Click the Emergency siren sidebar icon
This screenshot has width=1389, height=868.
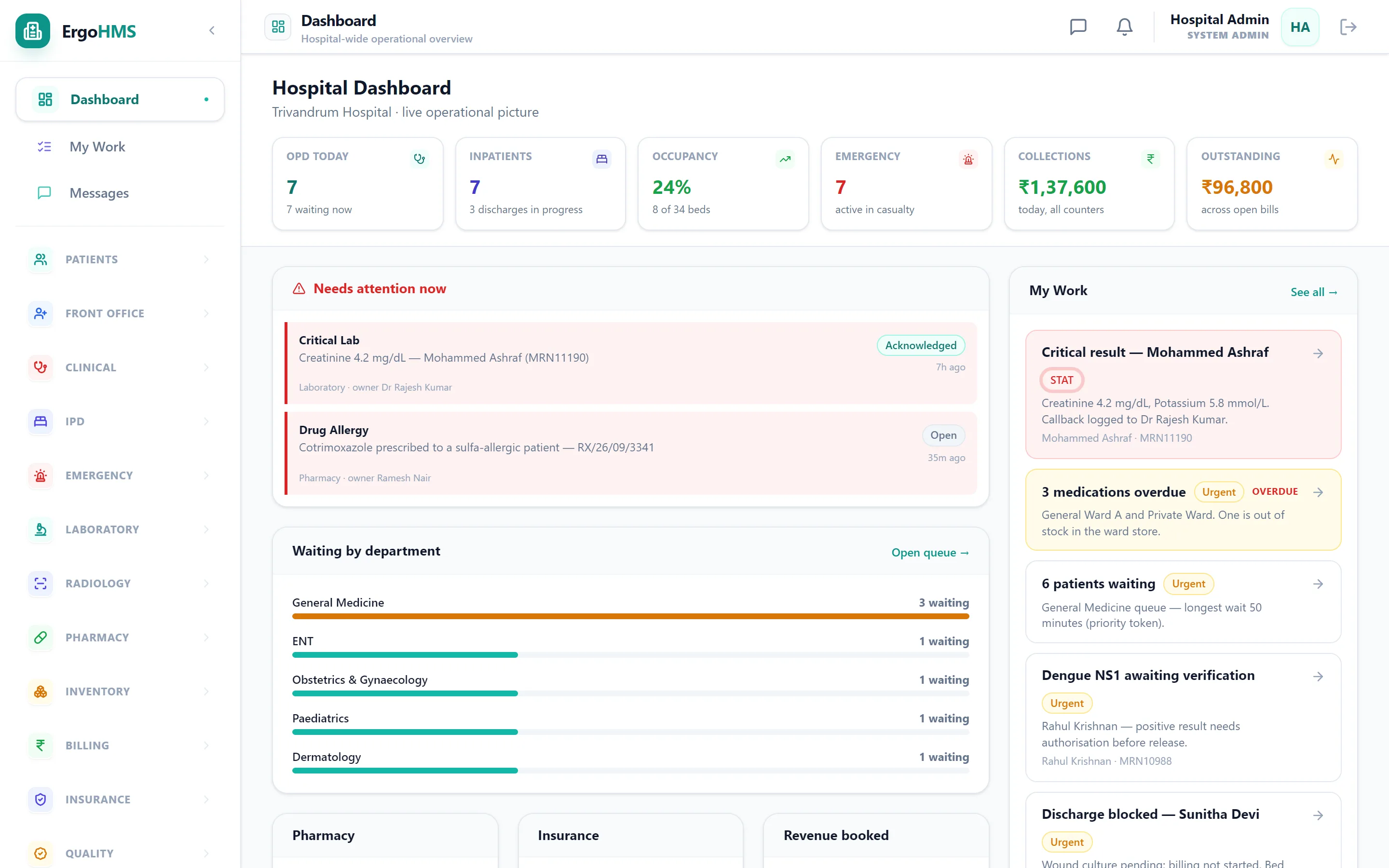coord(41,475)
